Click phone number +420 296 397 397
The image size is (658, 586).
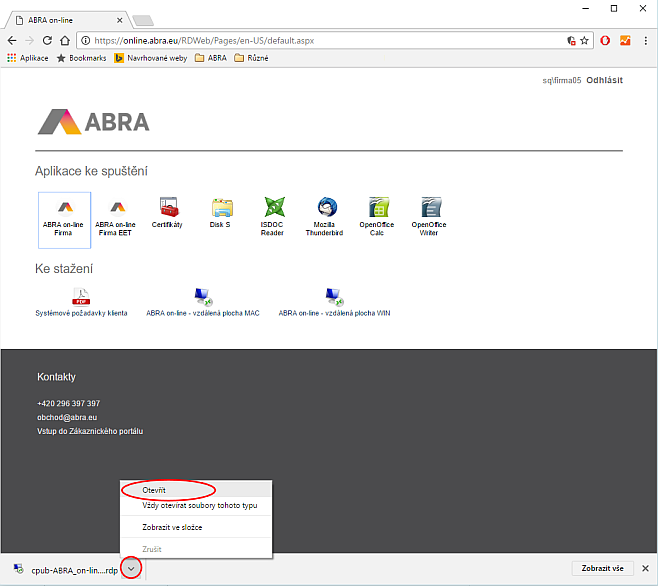tap(69, 403)
